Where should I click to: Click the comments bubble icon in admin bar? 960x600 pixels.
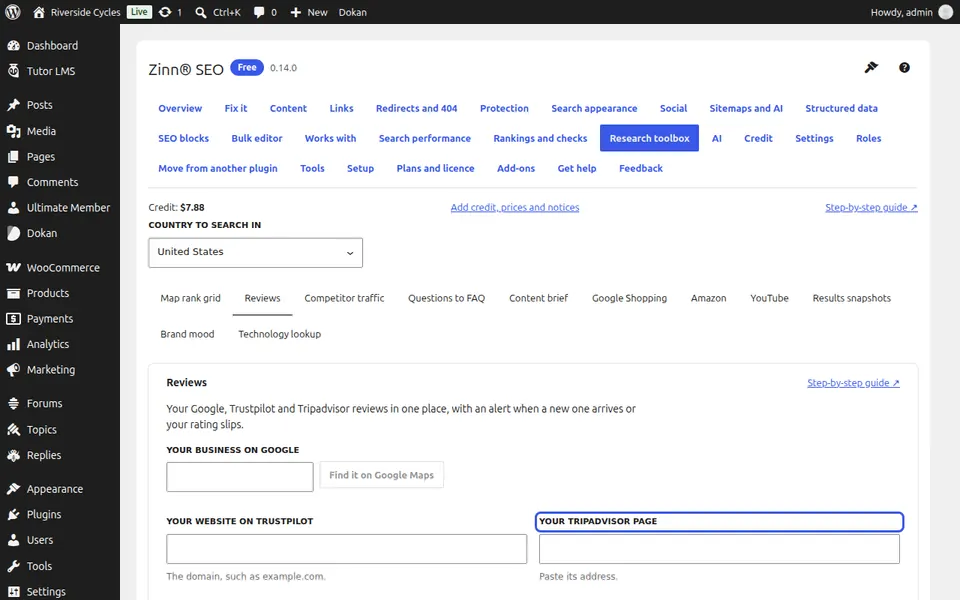click(x=259, y=12)
